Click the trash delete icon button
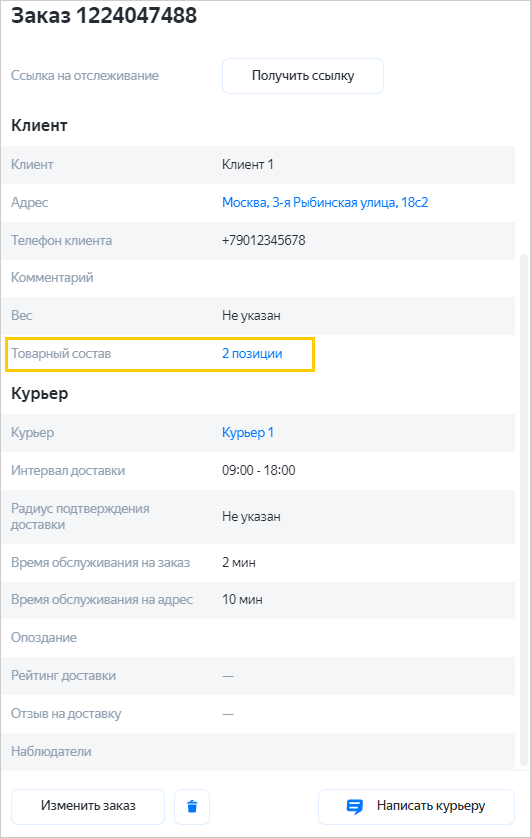This screenshot has height=838, width=531. (x=192, y=806)
